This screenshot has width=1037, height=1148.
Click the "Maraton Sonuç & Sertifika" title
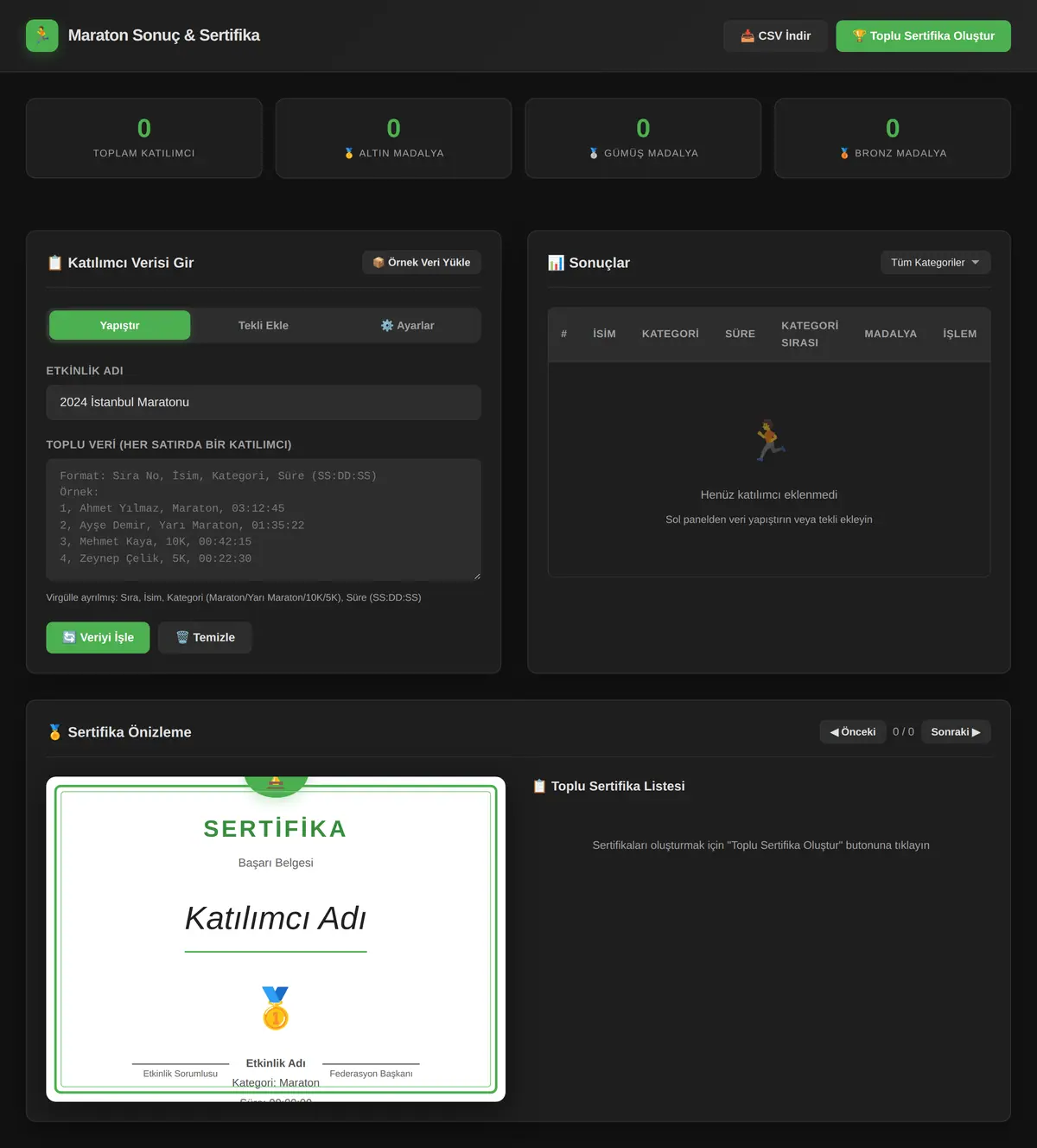tap(164, 35)
